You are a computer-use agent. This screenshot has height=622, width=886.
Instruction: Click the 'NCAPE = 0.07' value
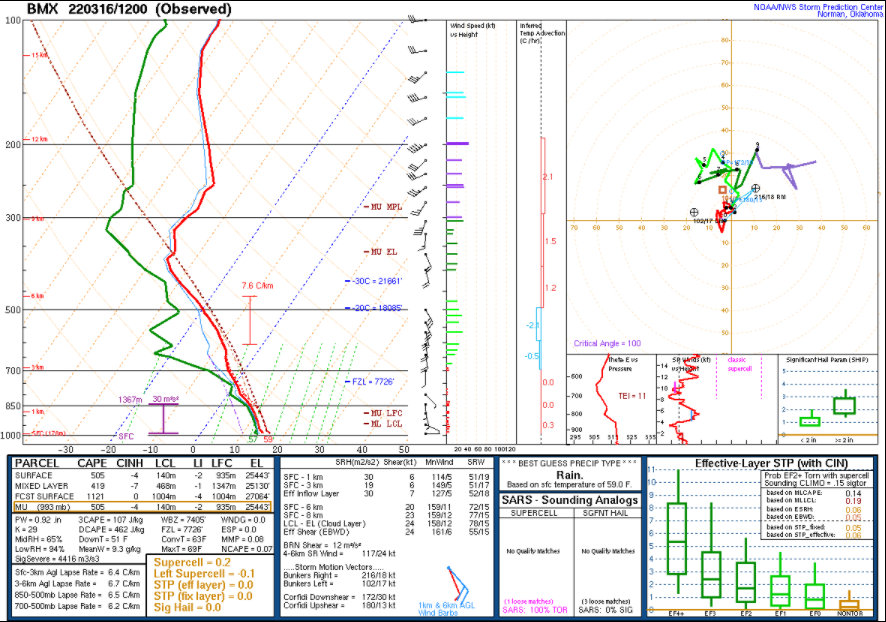(x=246, y=549)
